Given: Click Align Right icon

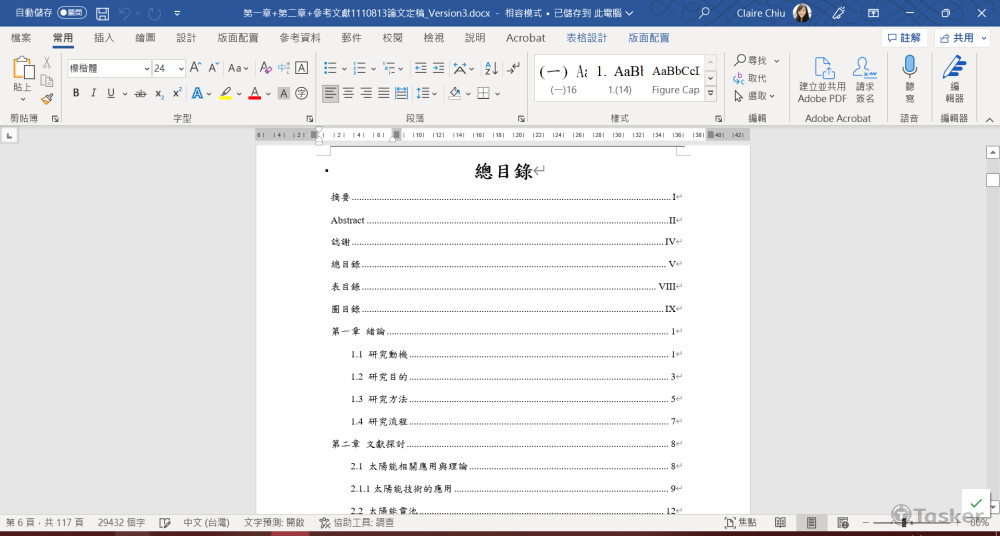Looking at the screenshot, I should coord(366,93).
